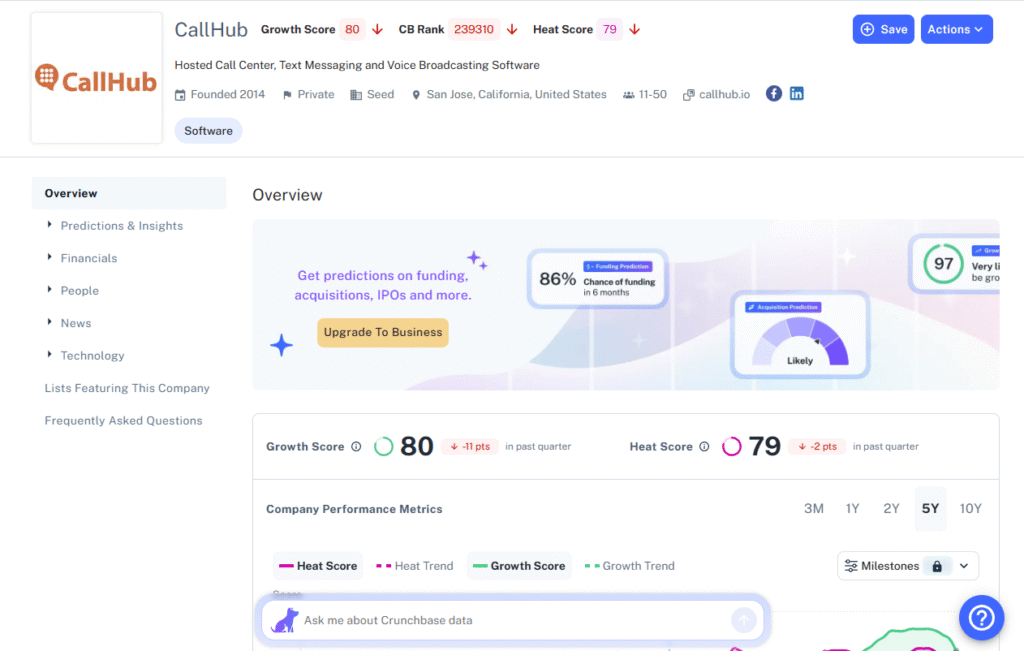Click the CB Rank value 239310
1024x651 pixels.
473,29
